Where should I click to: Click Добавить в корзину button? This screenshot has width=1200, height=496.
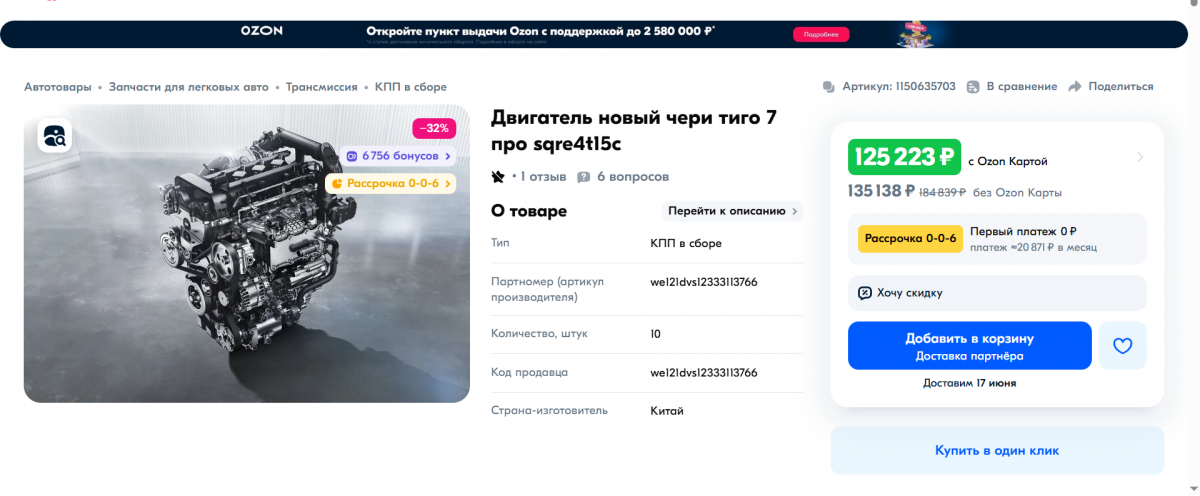point(970,345)
